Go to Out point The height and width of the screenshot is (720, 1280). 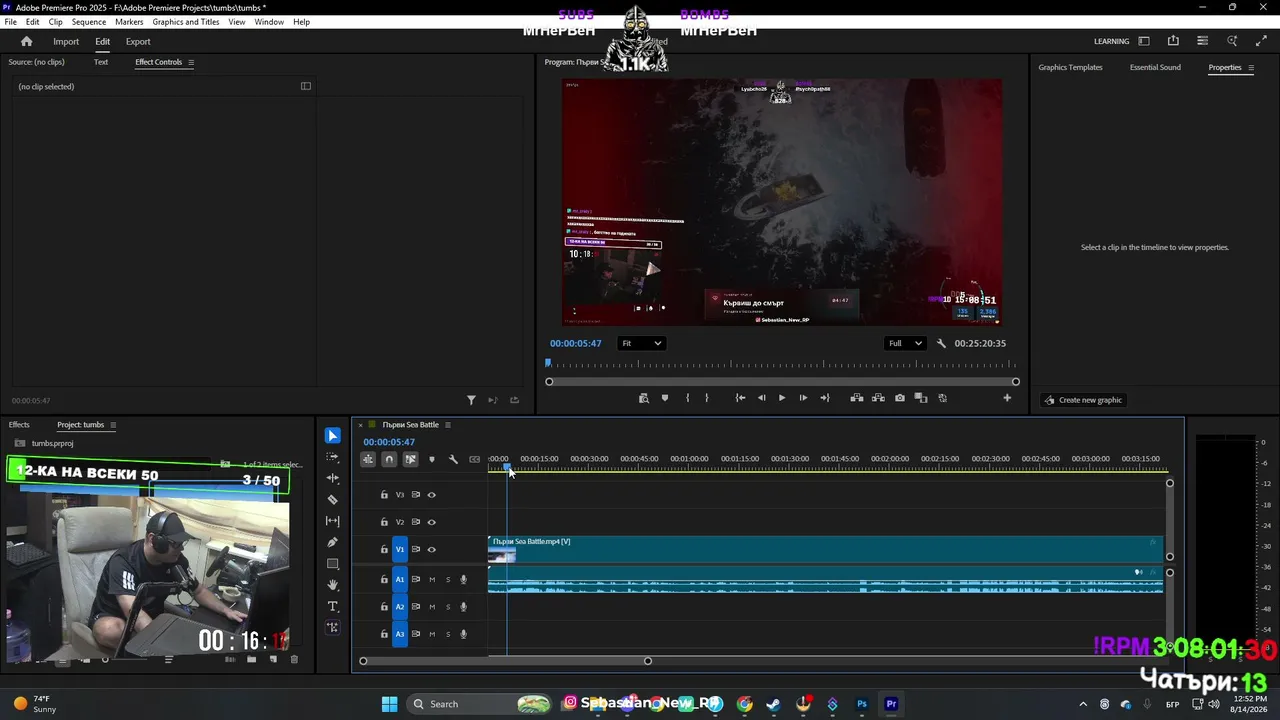(825, 398)
